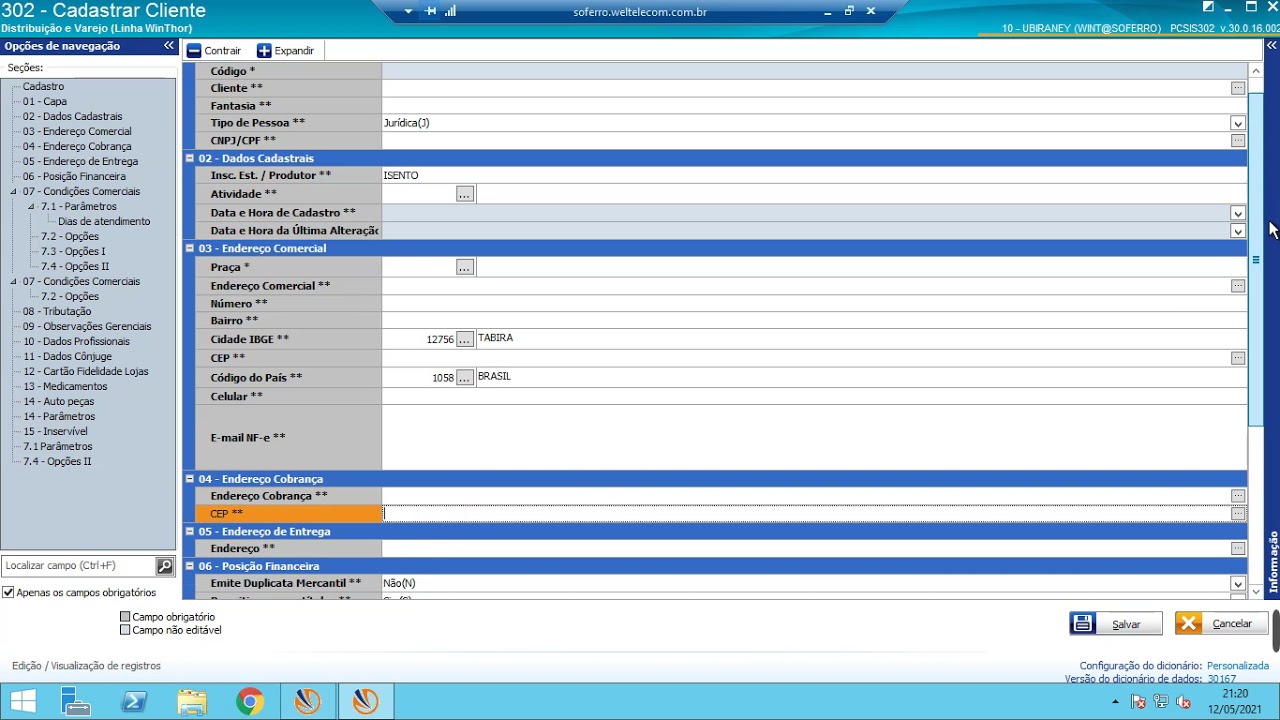Viewport: 1280px width, 720px height.
Task: Select 08 - Tributação tree item
Action: point(57,312)
